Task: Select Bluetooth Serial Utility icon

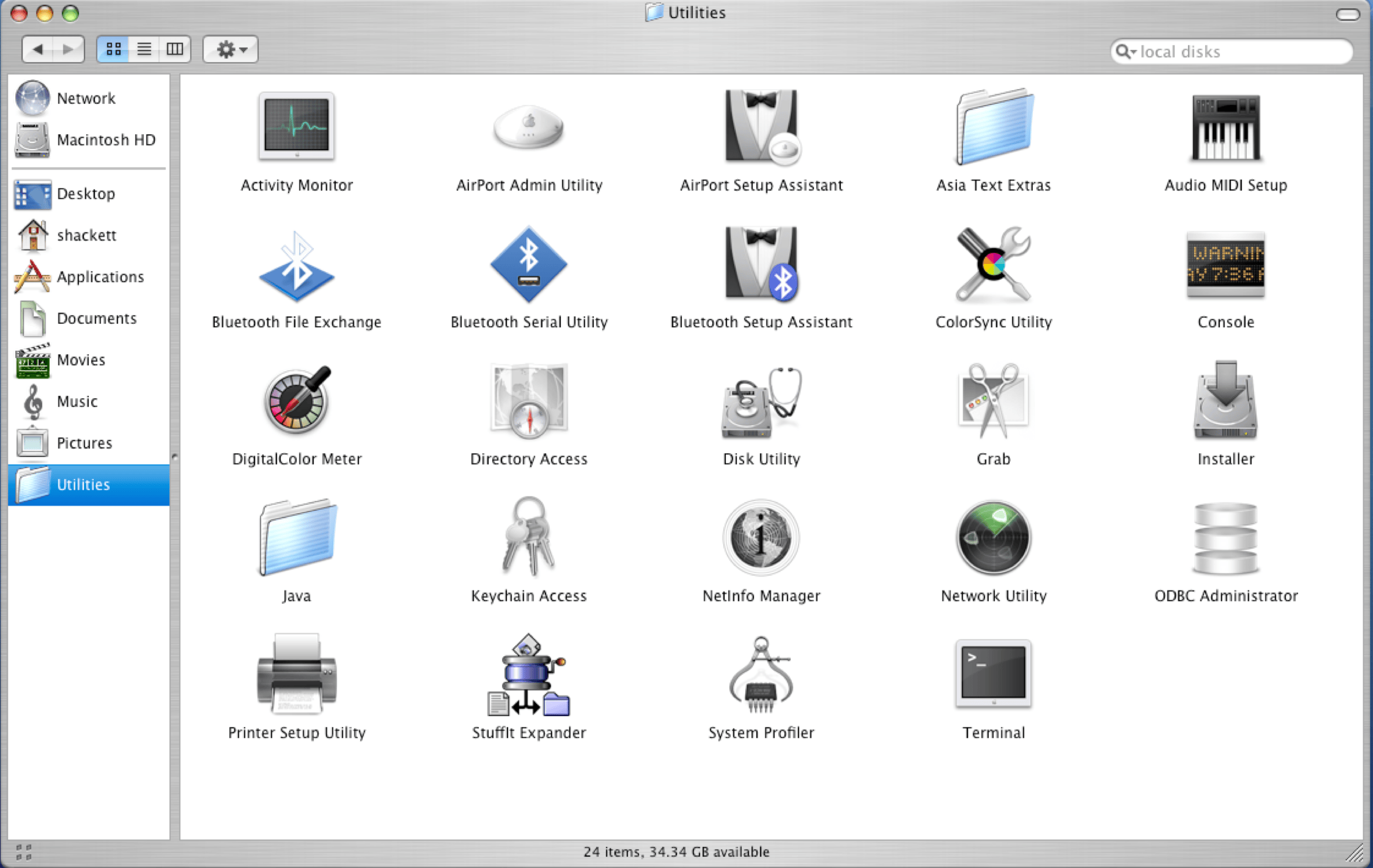Action: point(529,265)
